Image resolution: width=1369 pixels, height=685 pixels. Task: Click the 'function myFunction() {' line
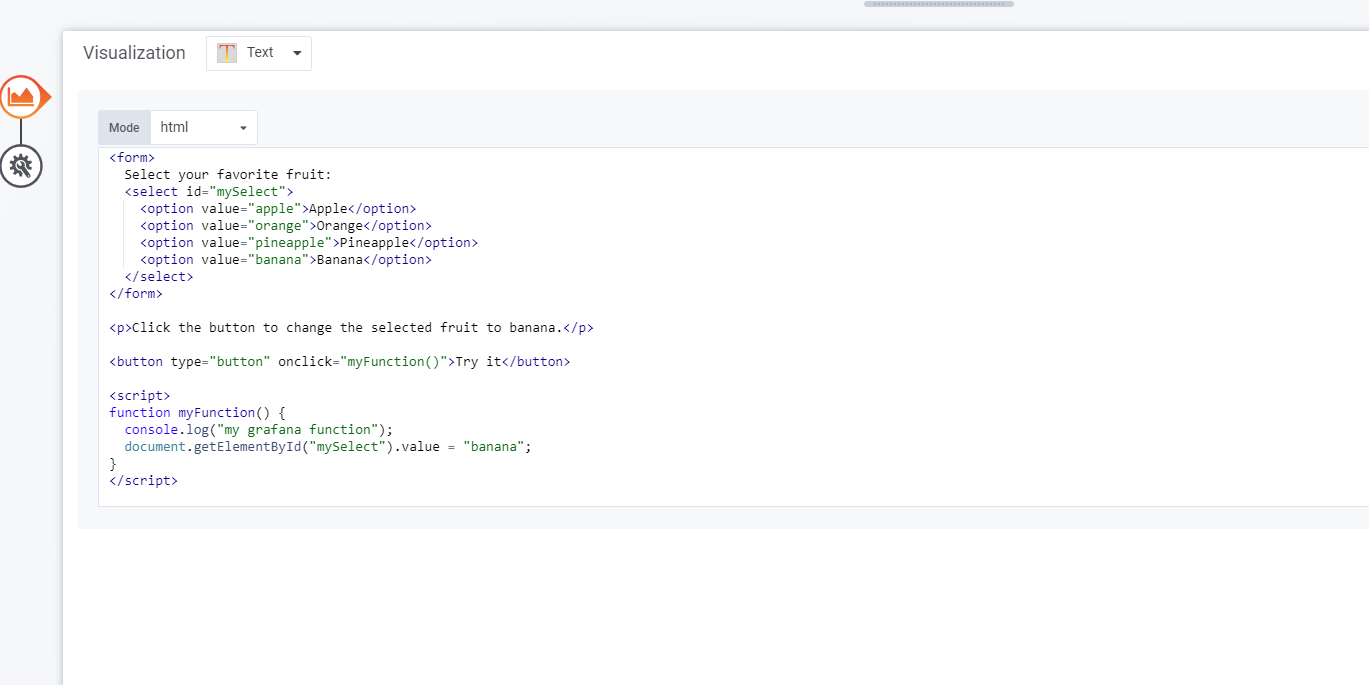click(x=198, y=412)
